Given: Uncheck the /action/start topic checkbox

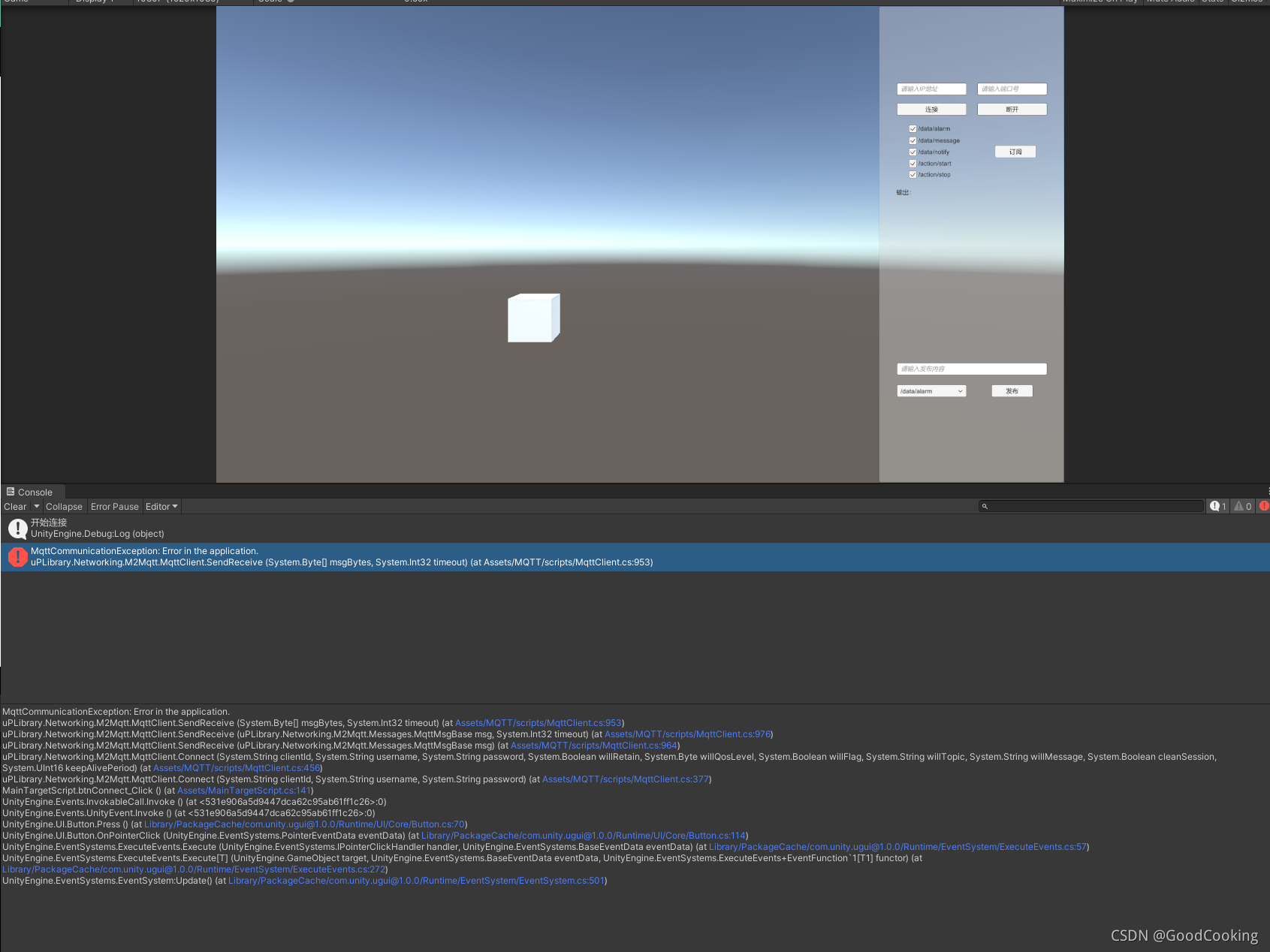Looking at the screenshot, I should 913,164.
